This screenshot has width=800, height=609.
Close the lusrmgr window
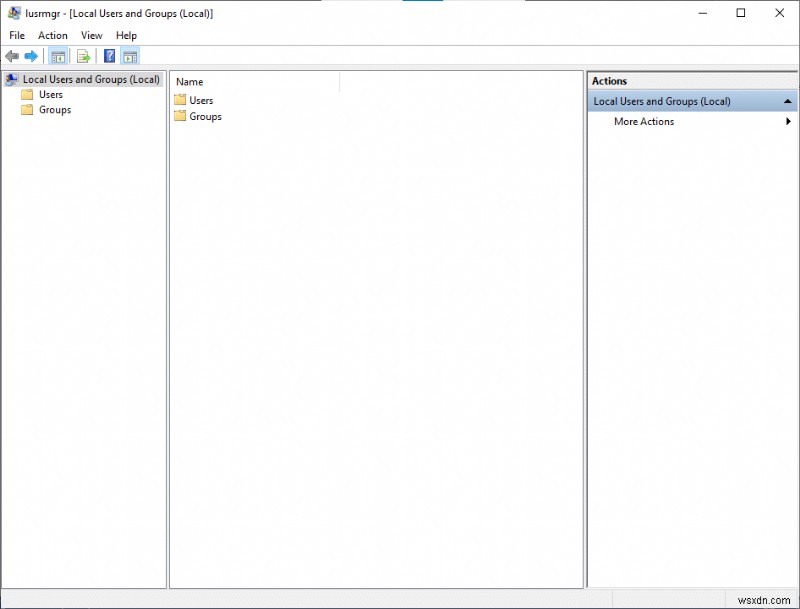[x=780, y=13]
